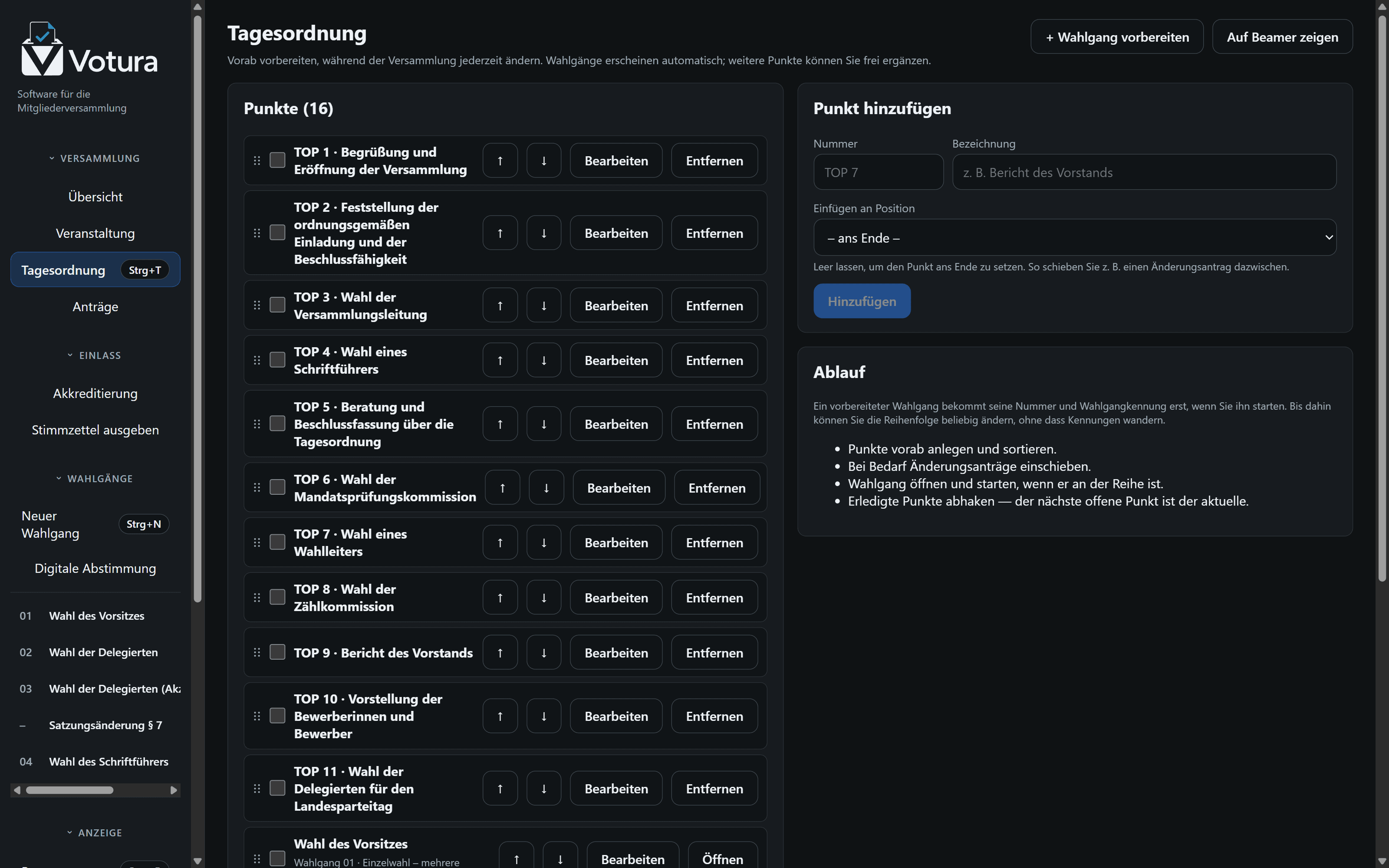Move TOP 11 Delegierten up
1389x868 pixels.
pos(500,789)
